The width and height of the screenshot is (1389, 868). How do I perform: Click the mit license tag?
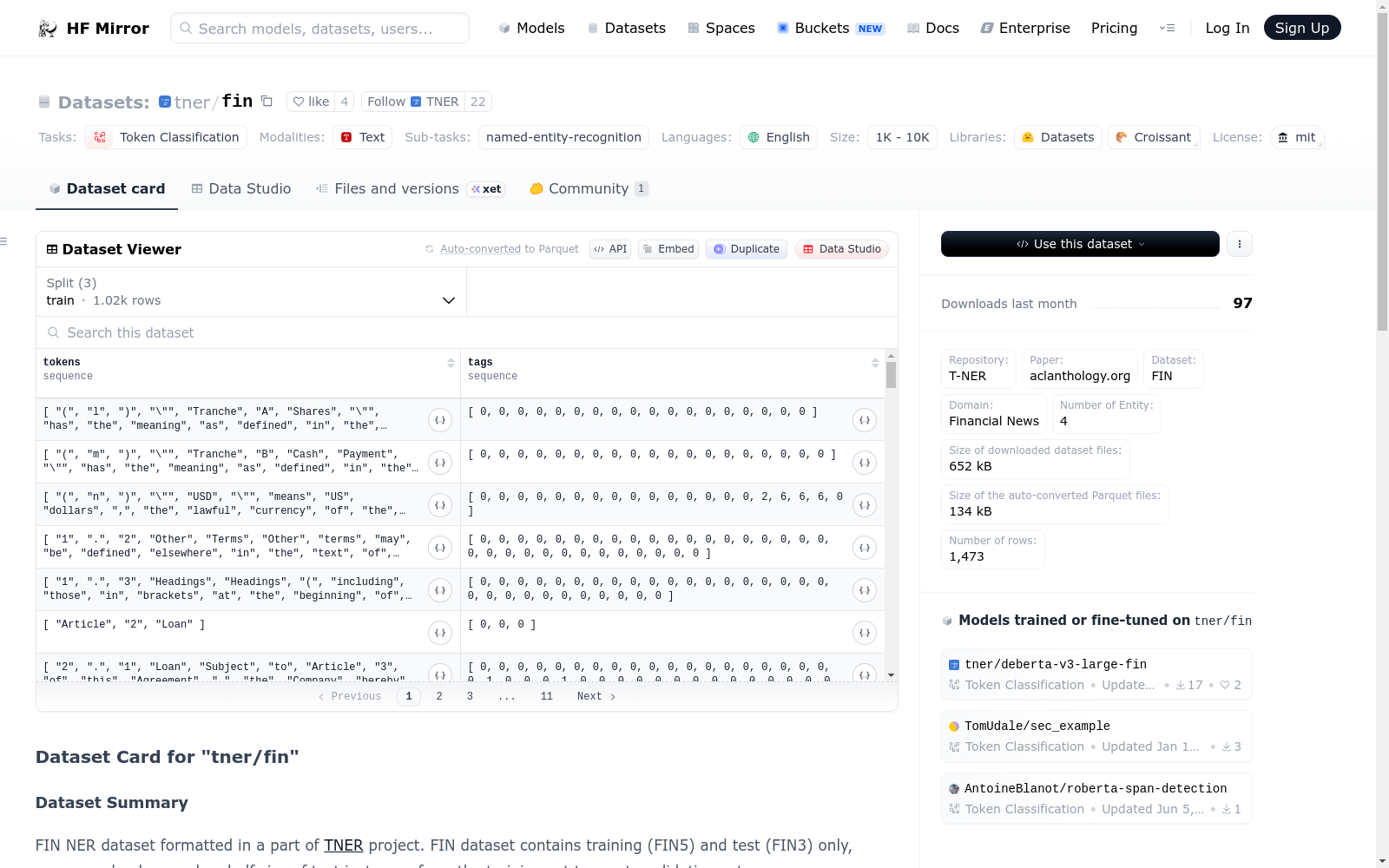coord(1297,137)
